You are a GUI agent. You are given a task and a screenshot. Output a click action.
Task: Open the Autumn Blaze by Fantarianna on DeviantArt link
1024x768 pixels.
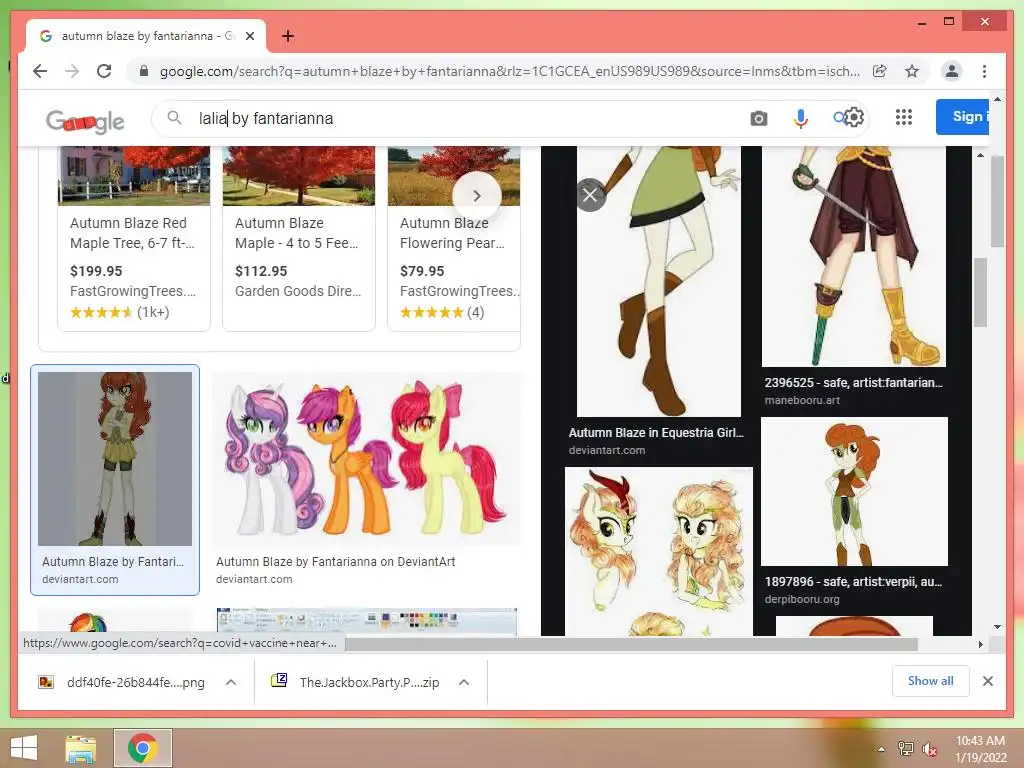coord(336,562)
